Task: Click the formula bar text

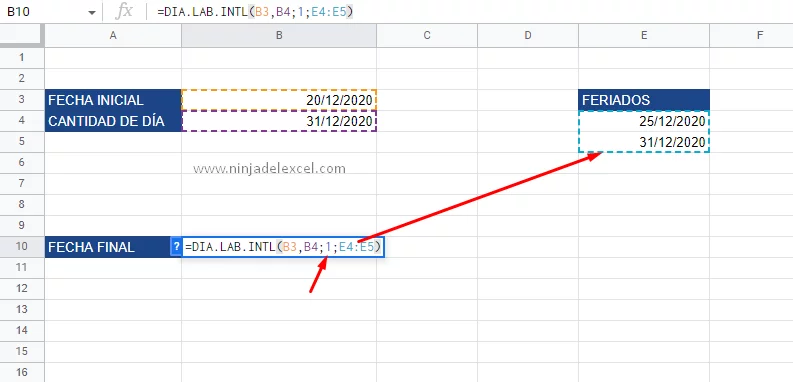Action: pos(255,12)
